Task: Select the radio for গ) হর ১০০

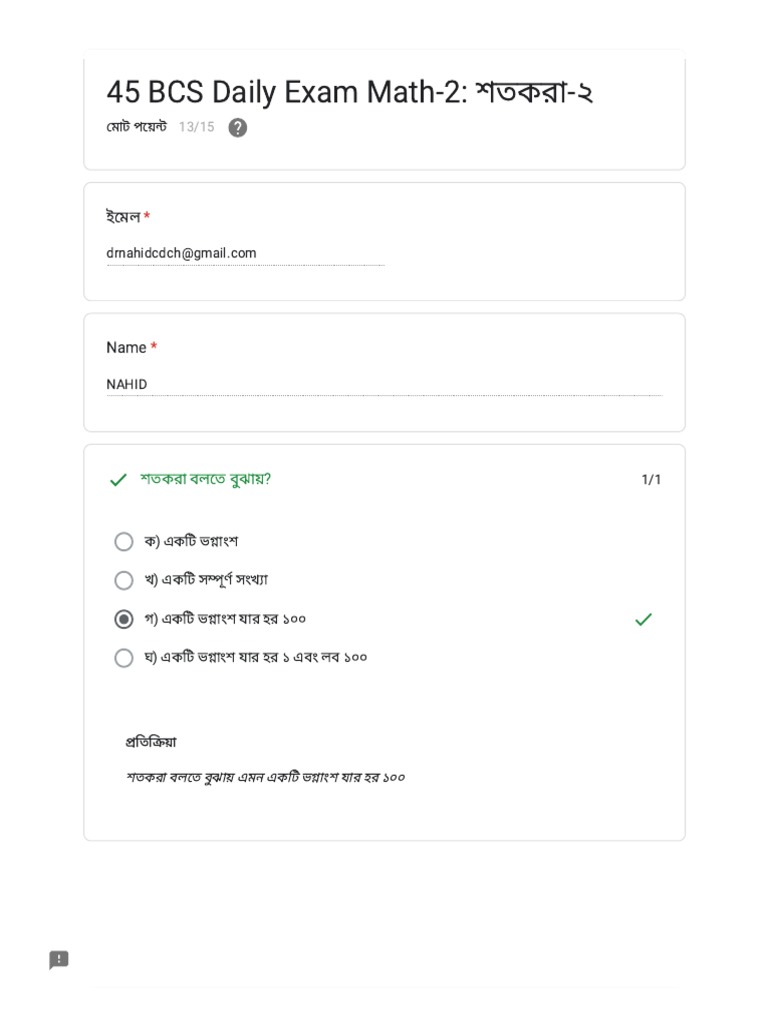Action: 124,619
